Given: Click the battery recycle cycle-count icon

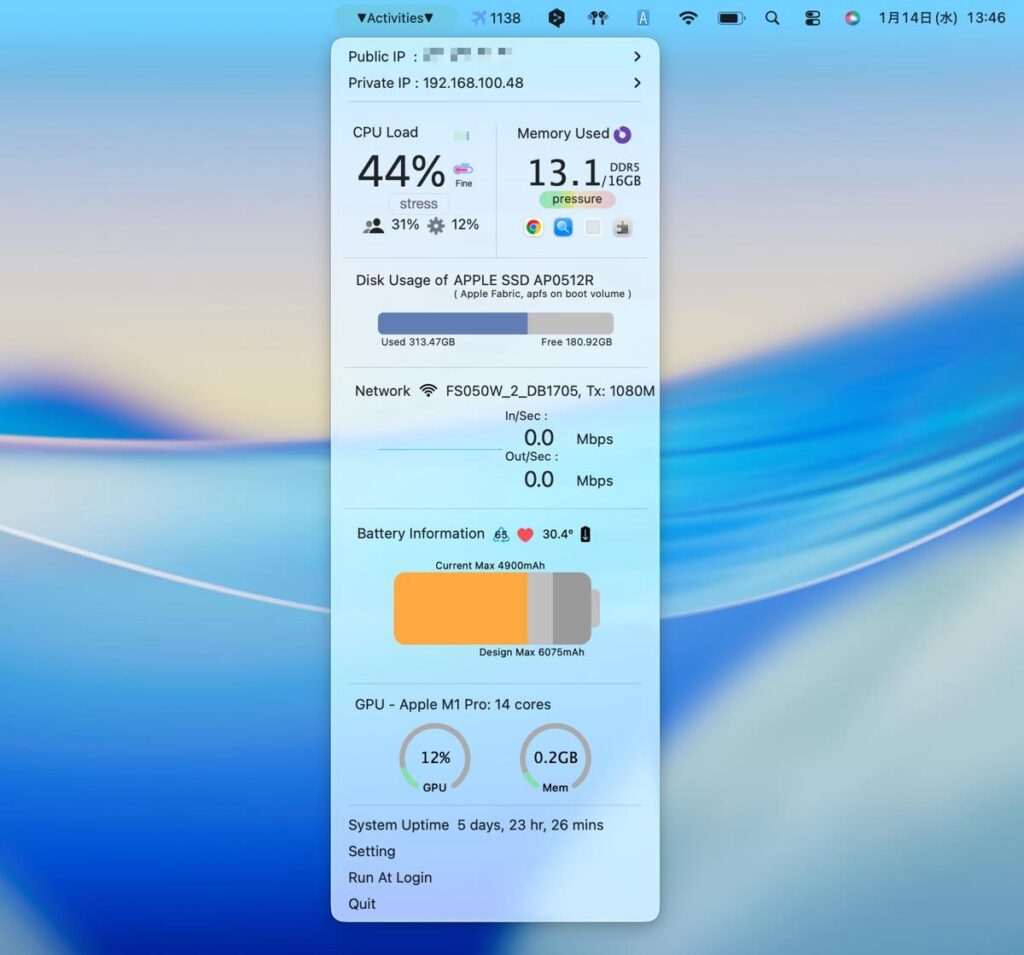Looking at the screenshot, I should coord(501,535).
